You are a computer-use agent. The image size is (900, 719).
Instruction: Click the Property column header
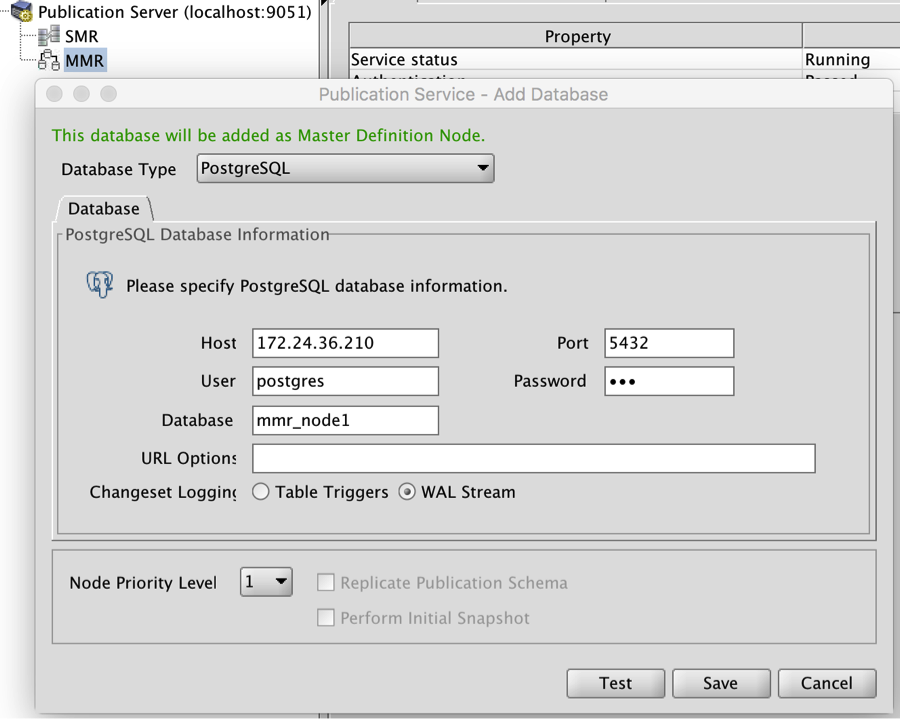577,37
